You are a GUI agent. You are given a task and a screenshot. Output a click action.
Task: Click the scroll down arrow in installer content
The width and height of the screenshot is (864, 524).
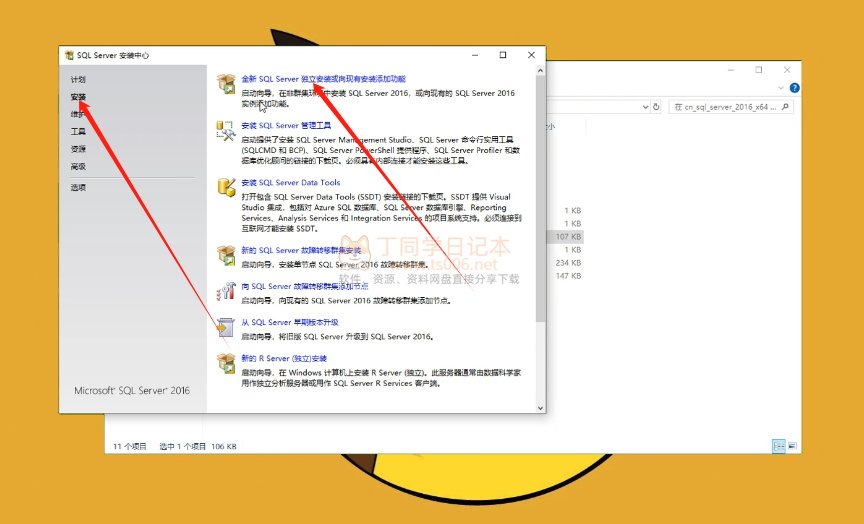(541, 406)
